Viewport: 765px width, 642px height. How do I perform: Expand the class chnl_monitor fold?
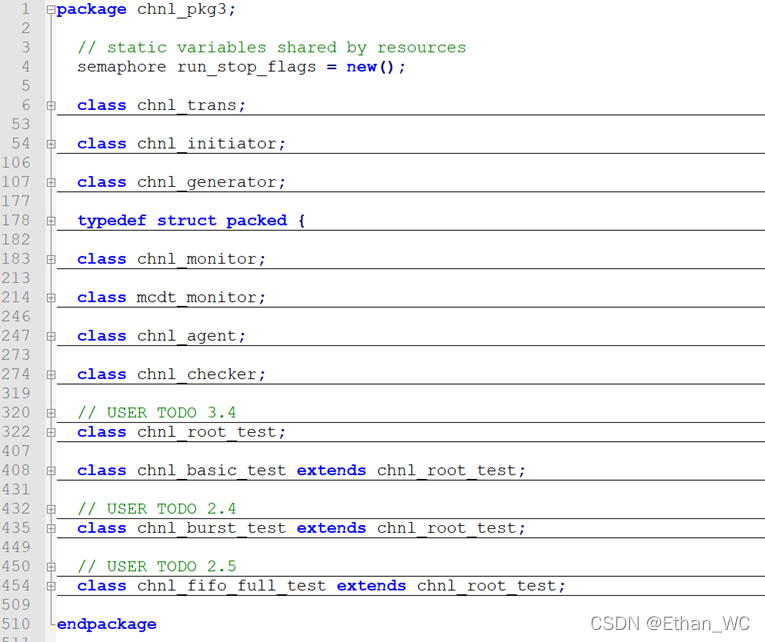tap(51, 259)
